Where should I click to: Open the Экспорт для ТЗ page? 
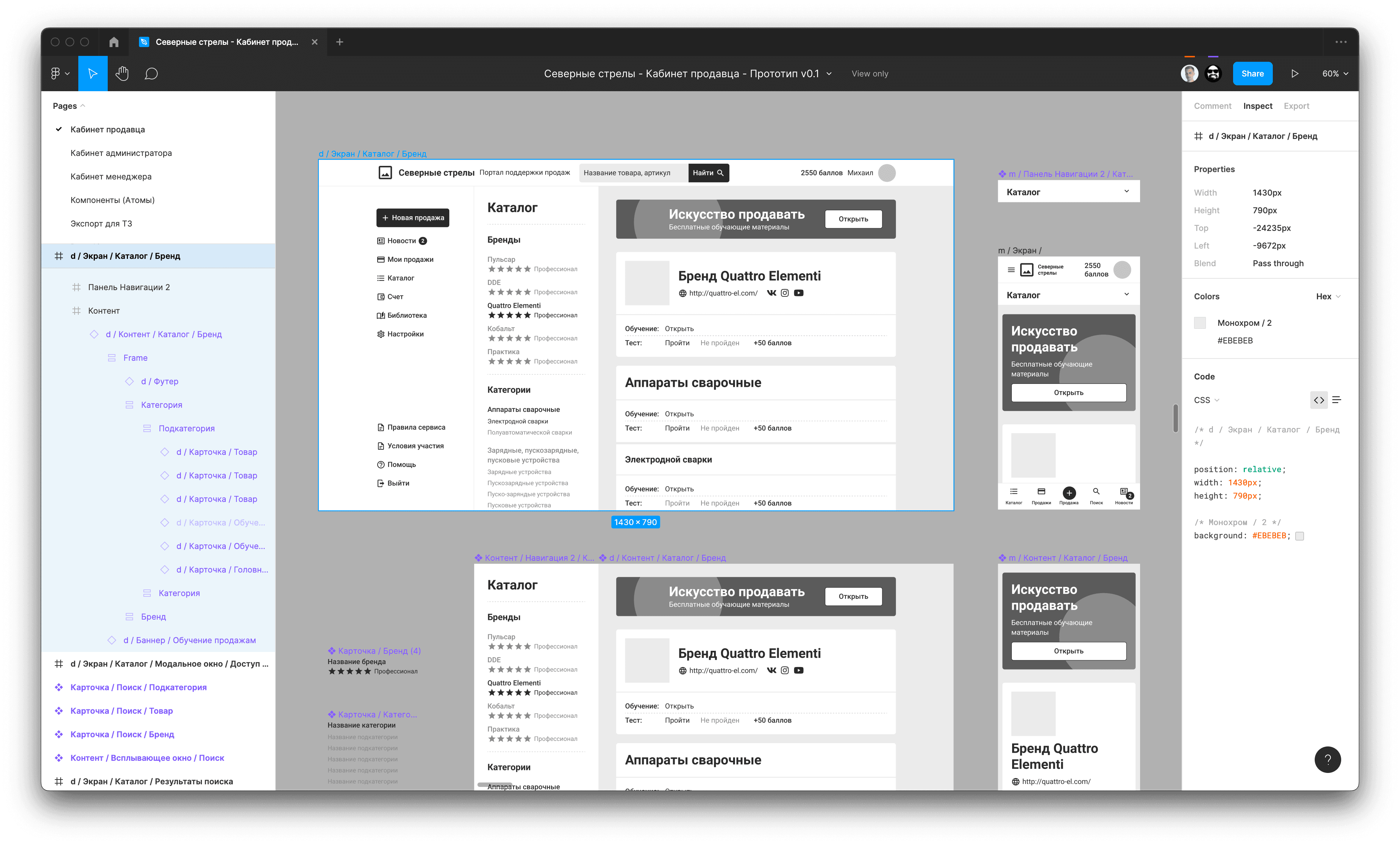tap(101, 223)
